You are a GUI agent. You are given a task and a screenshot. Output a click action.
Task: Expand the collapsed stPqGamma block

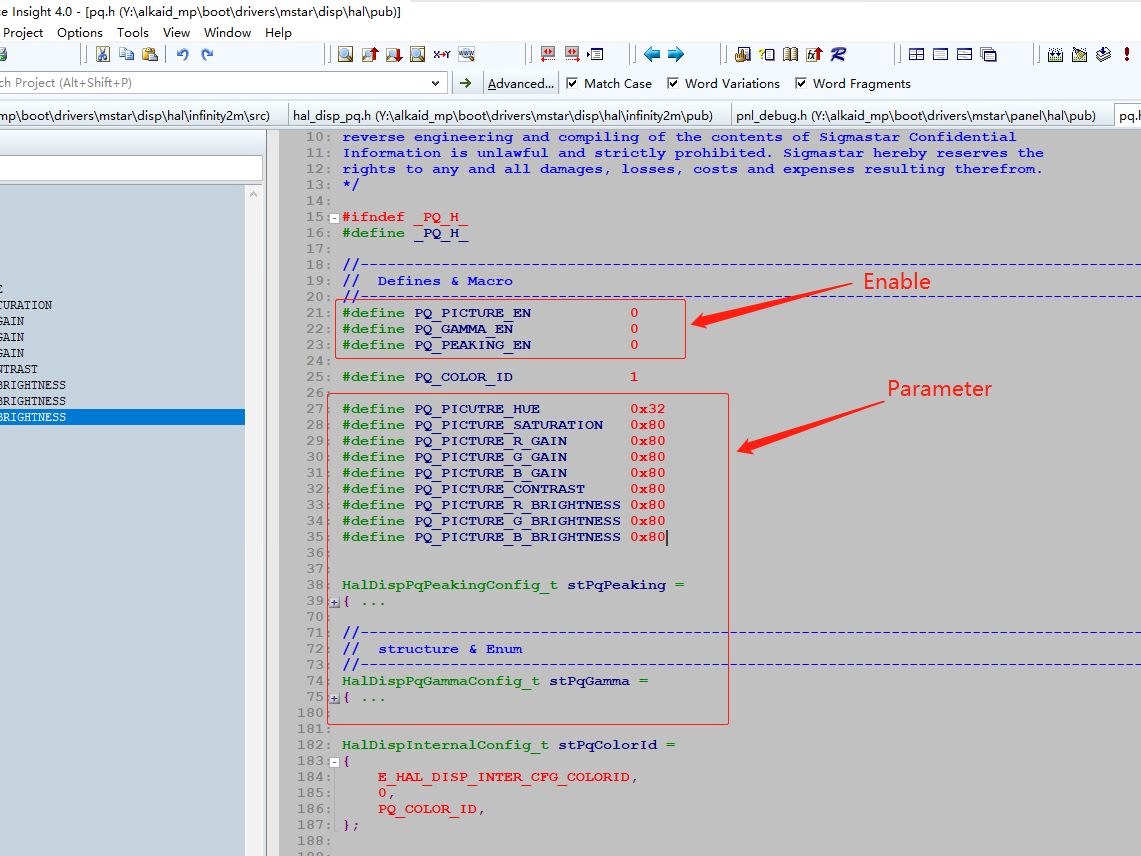click(x=335, y=698)
